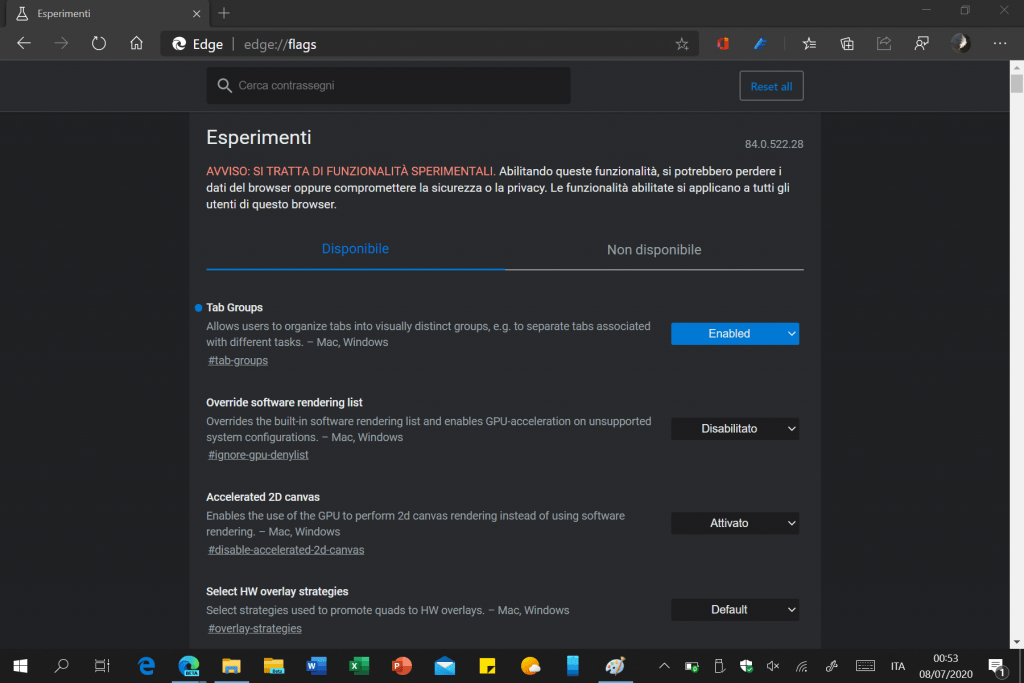
Task: Launch Excel from the Windows taskbar
Action: coord(359,666)
